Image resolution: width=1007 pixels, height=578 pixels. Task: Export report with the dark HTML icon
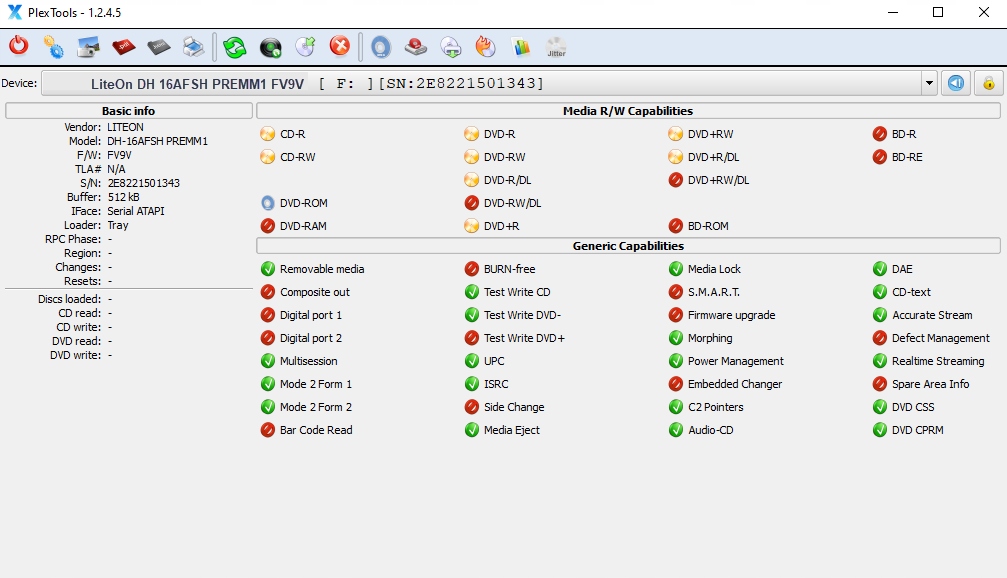click(159, 47)
